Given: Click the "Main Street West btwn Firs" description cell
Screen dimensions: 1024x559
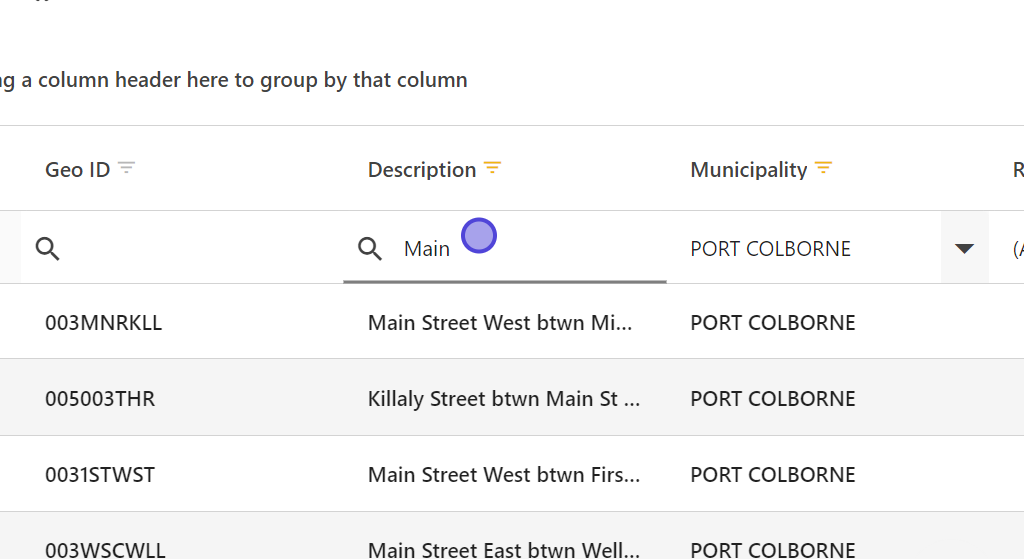Looking at the screenshot, I should coord(504,475).
